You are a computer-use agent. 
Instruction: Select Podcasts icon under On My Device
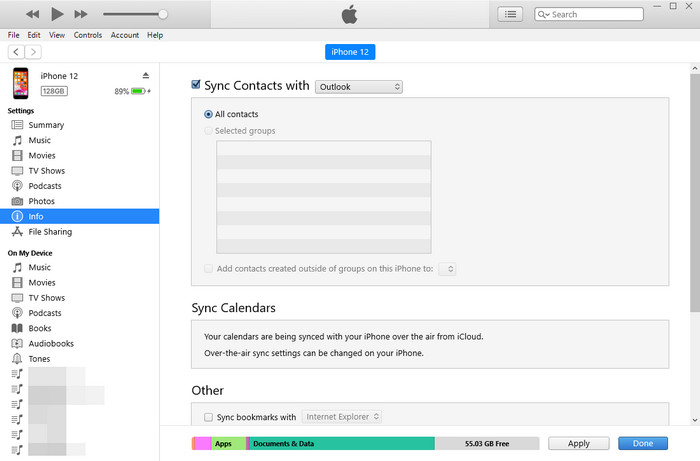point(17,313)
